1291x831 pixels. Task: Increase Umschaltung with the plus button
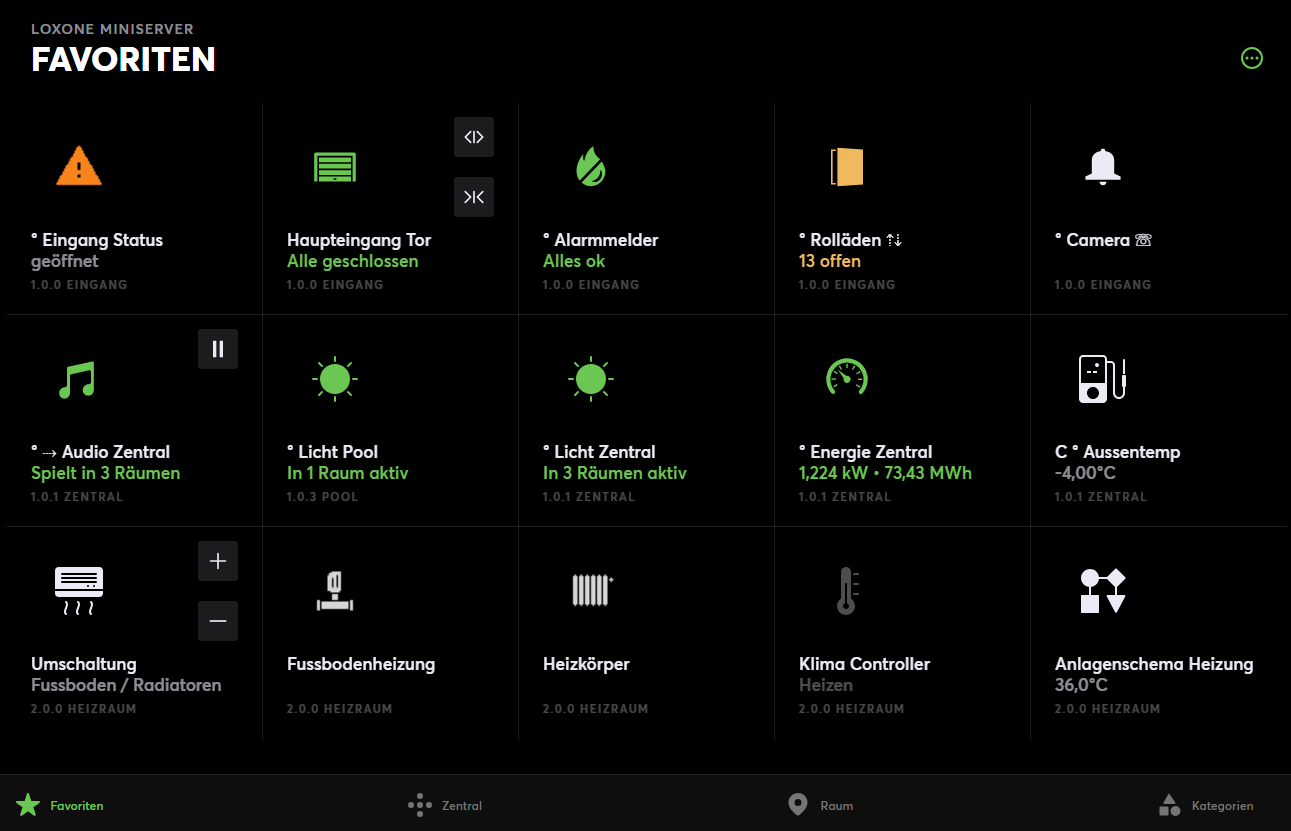click(x=218, y=561)
